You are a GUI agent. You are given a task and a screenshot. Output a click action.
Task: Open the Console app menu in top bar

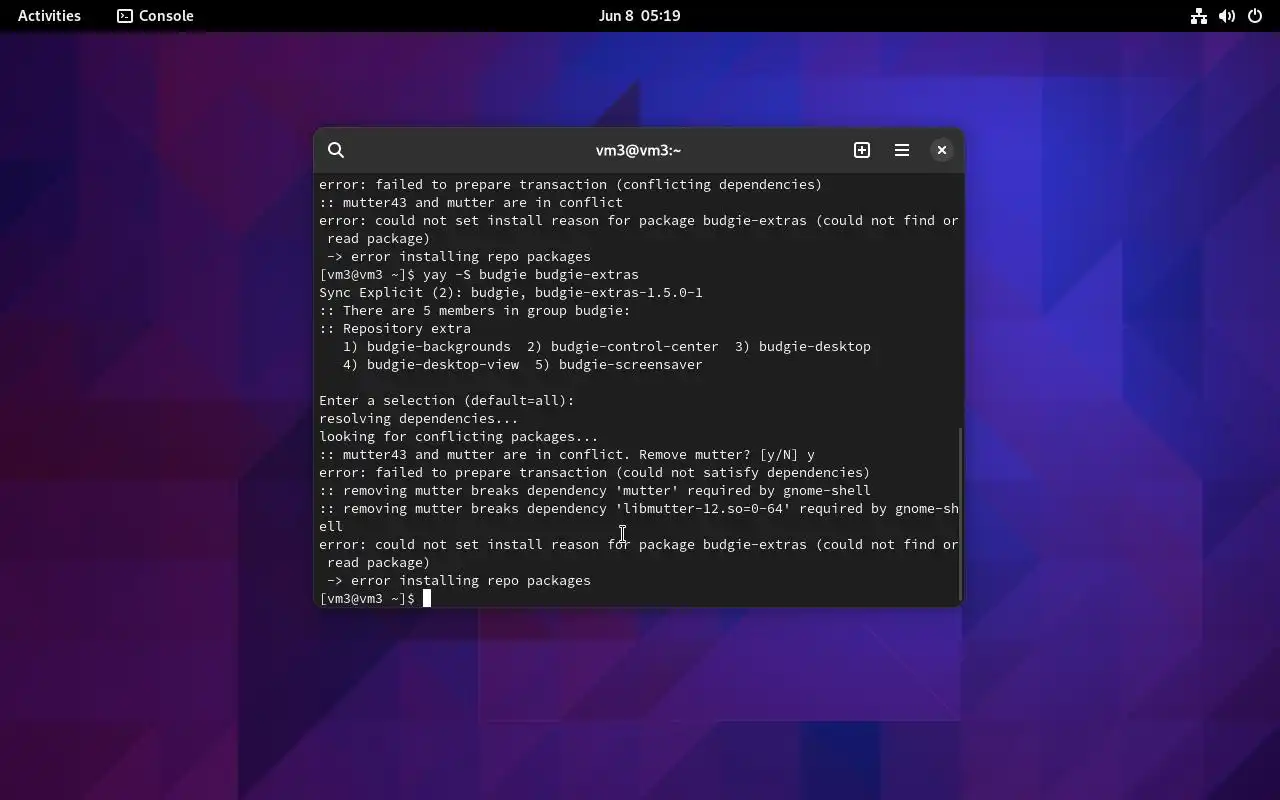pos(155,16)
